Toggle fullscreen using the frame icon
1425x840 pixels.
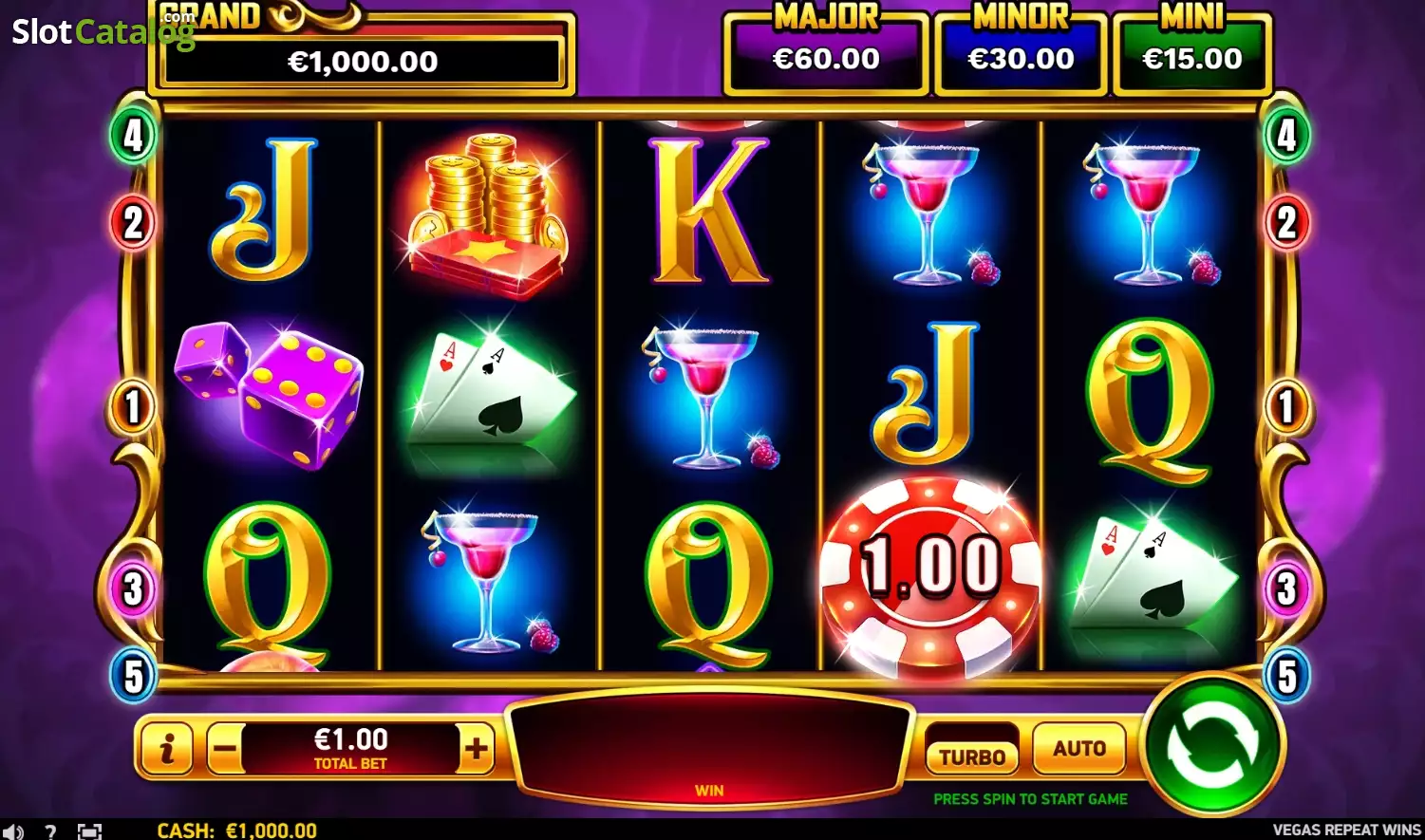pos(89,831)
